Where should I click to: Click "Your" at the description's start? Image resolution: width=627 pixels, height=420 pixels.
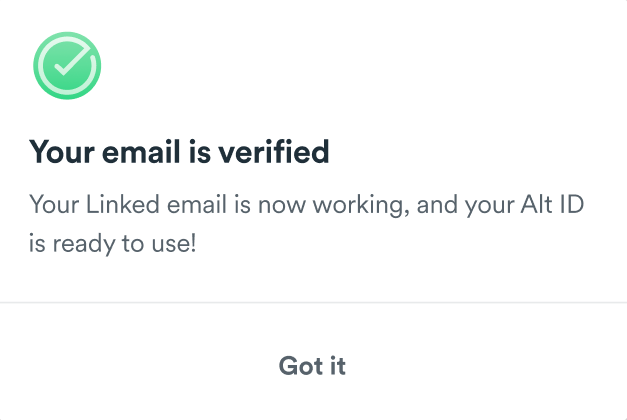pos(49,205)
